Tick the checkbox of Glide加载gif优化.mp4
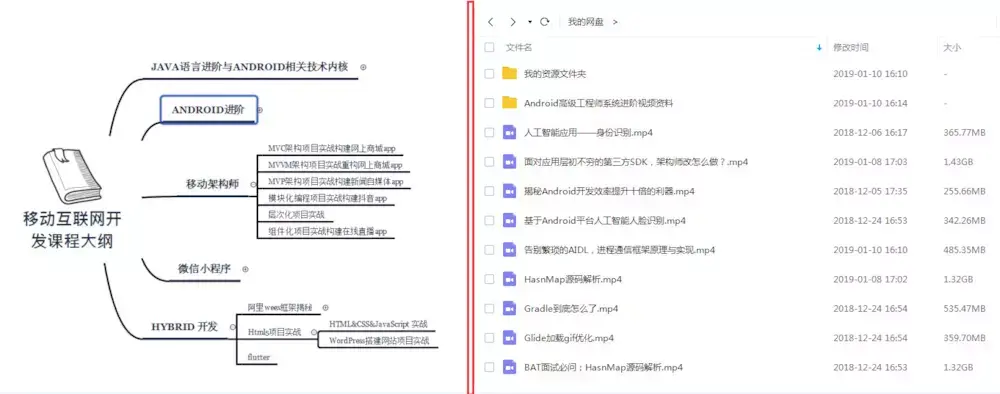Viewport: 1000px width, 394px height. (489, 338)
